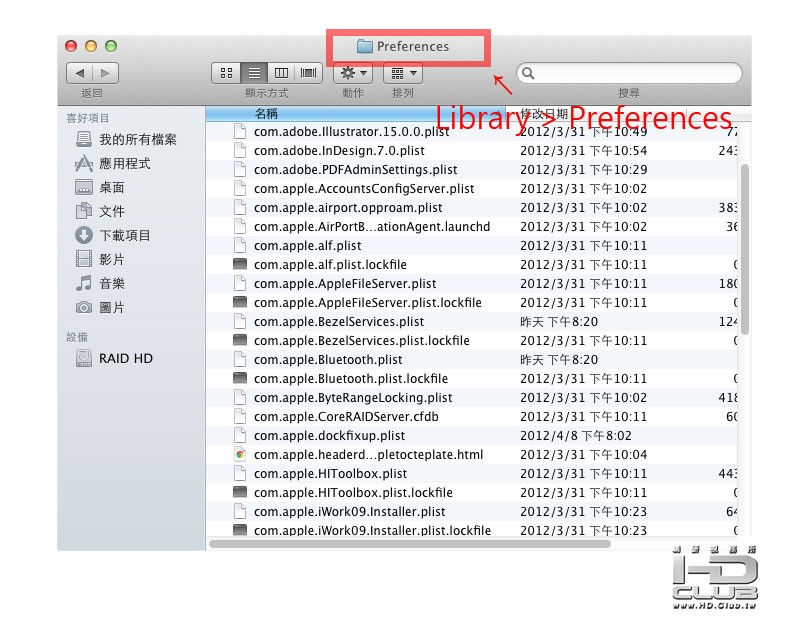Image resolution: width=809 pixels, height=630 pixels.
Task: Switch to Cover Flow view
Action: 309,73
